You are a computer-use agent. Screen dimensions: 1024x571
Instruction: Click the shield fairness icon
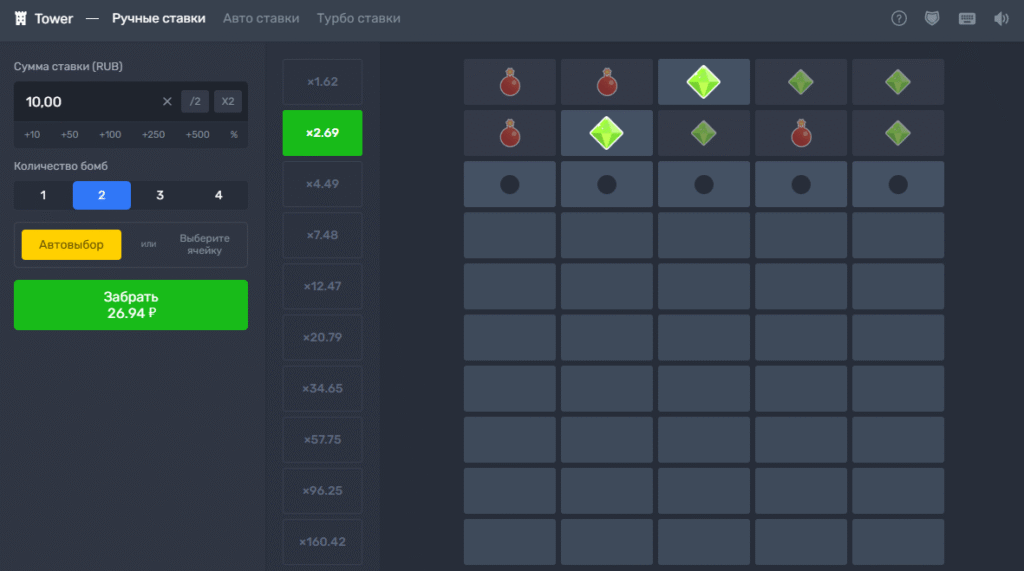(x=932, y=18)
